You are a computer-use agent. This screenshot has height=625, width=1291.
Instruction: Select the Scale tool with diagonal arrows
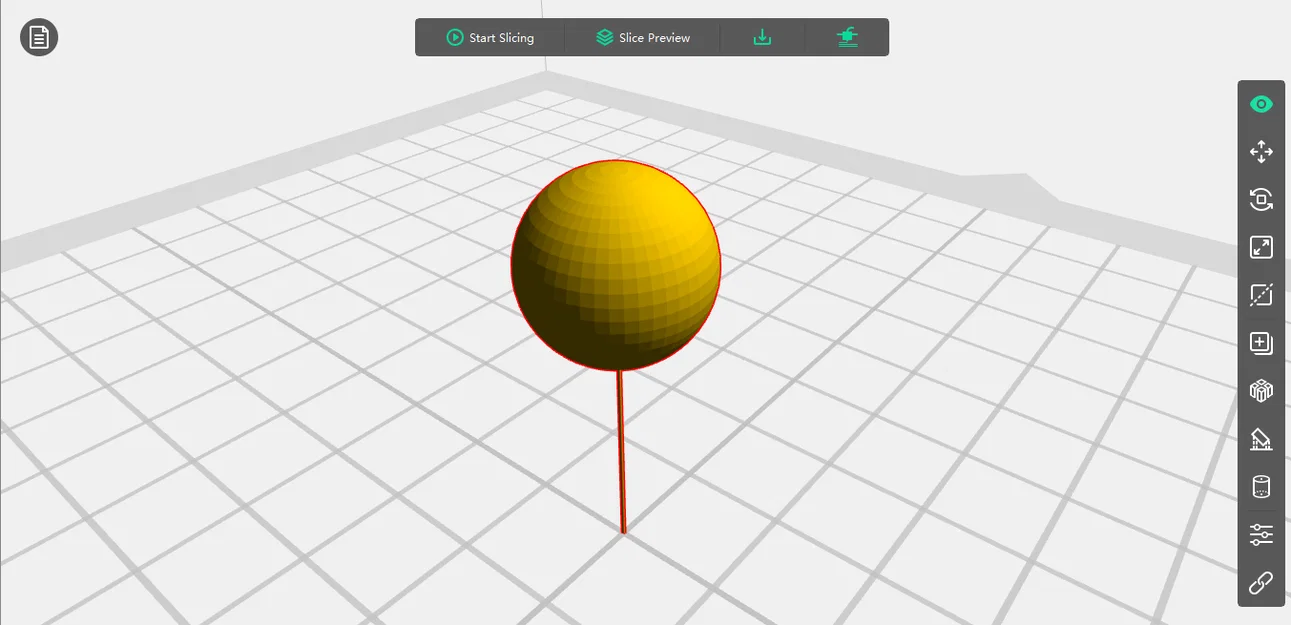click(1261, 247)
